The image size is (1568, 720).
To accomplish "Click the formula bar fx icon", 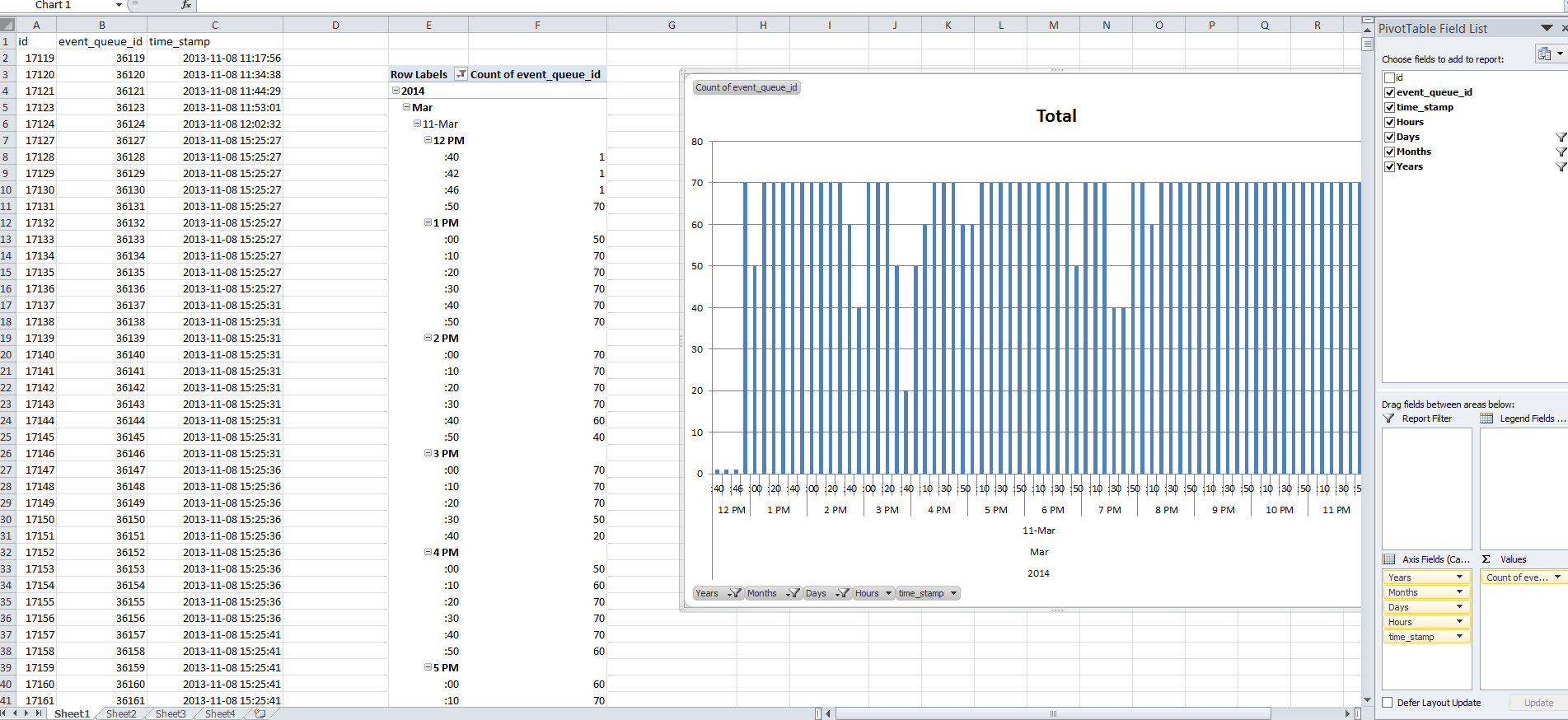I will 186,5.
